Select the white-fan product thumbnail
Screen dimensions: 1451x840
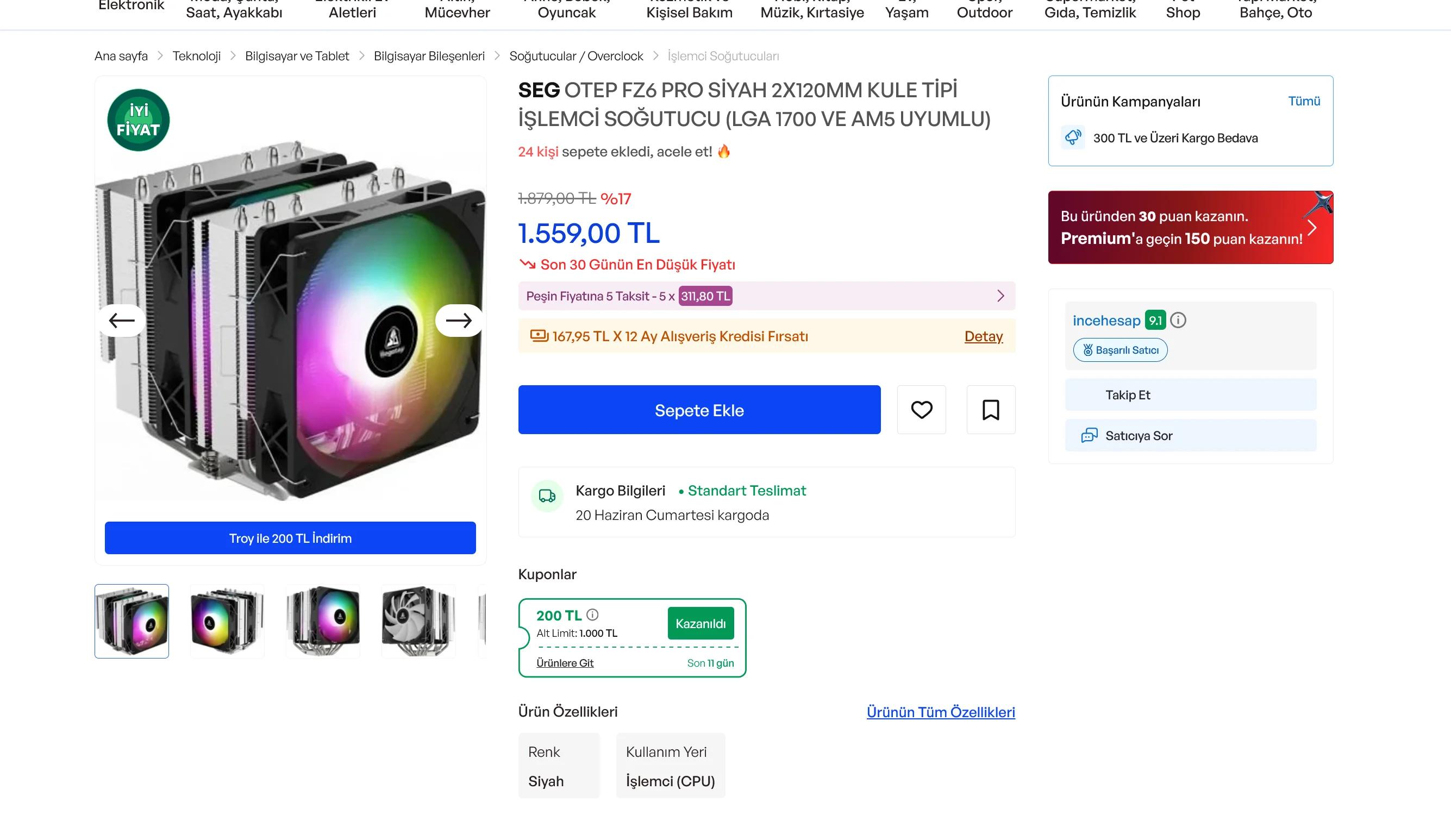418,622
